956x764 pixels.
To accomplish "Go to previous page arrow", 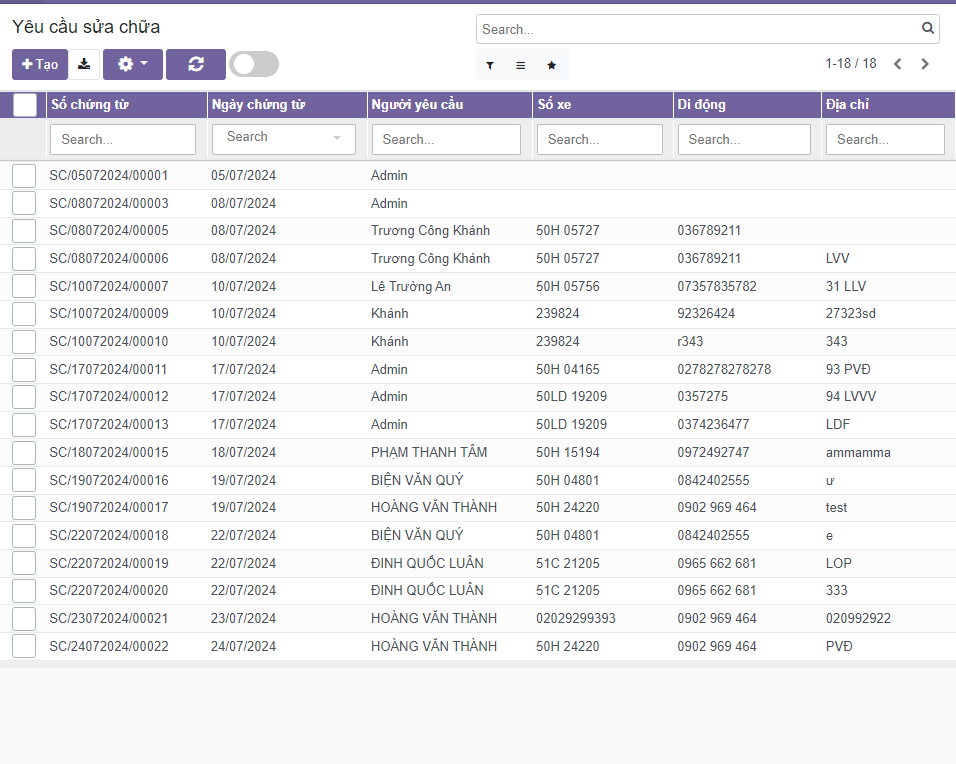I will (897, 64).
